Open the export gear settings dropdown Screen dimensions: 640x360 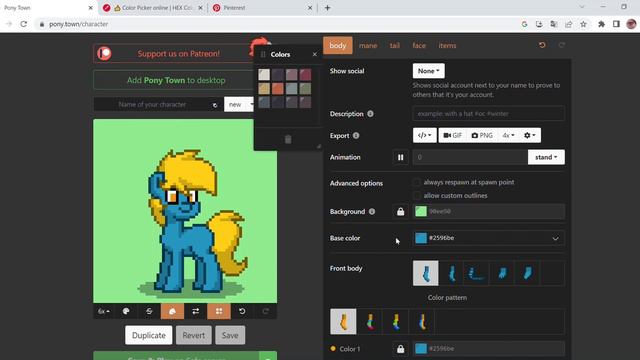pos(530,135)
